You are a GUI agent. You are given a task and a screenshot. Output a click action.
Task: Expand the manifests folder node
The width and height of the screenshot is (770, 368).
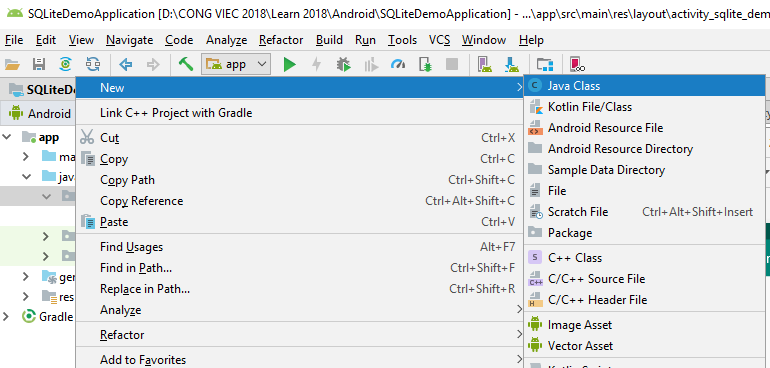click(26, 157)
